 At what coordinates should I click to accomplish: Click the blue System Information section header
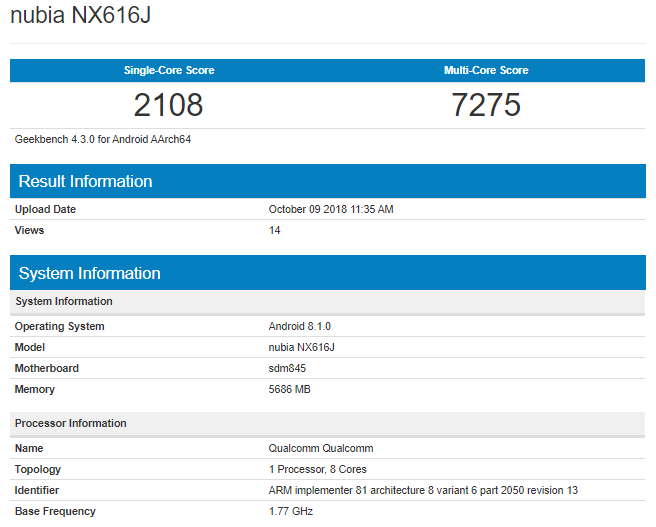click(90, 274)
